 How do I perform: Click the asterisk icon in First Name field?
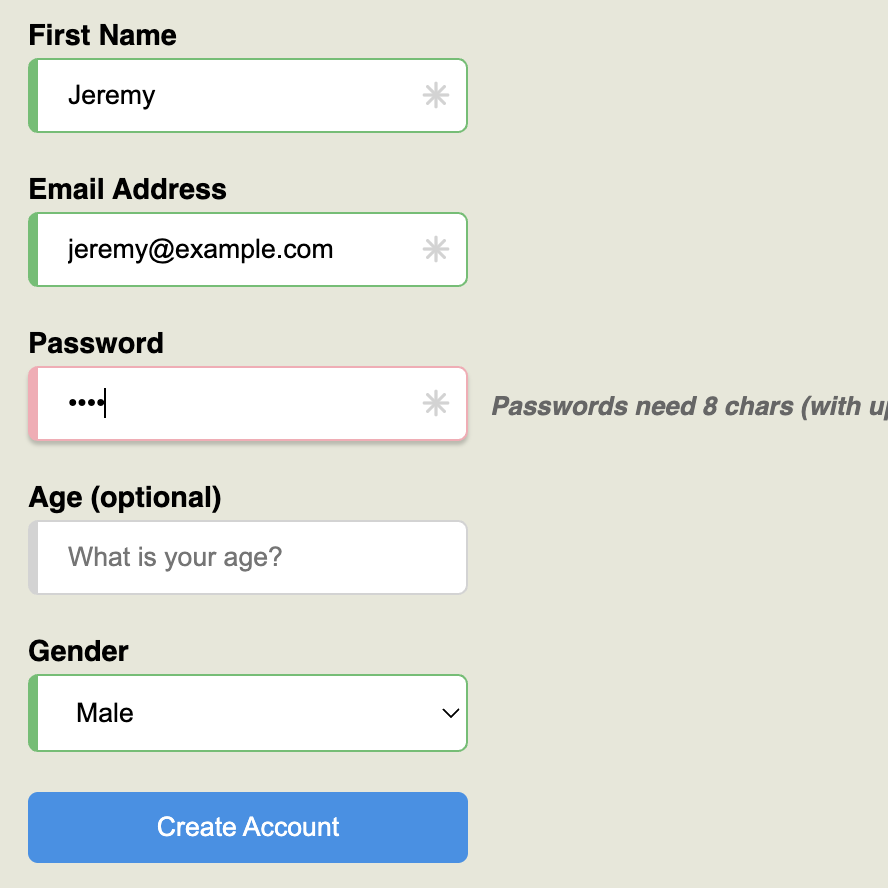pos(435,96)
